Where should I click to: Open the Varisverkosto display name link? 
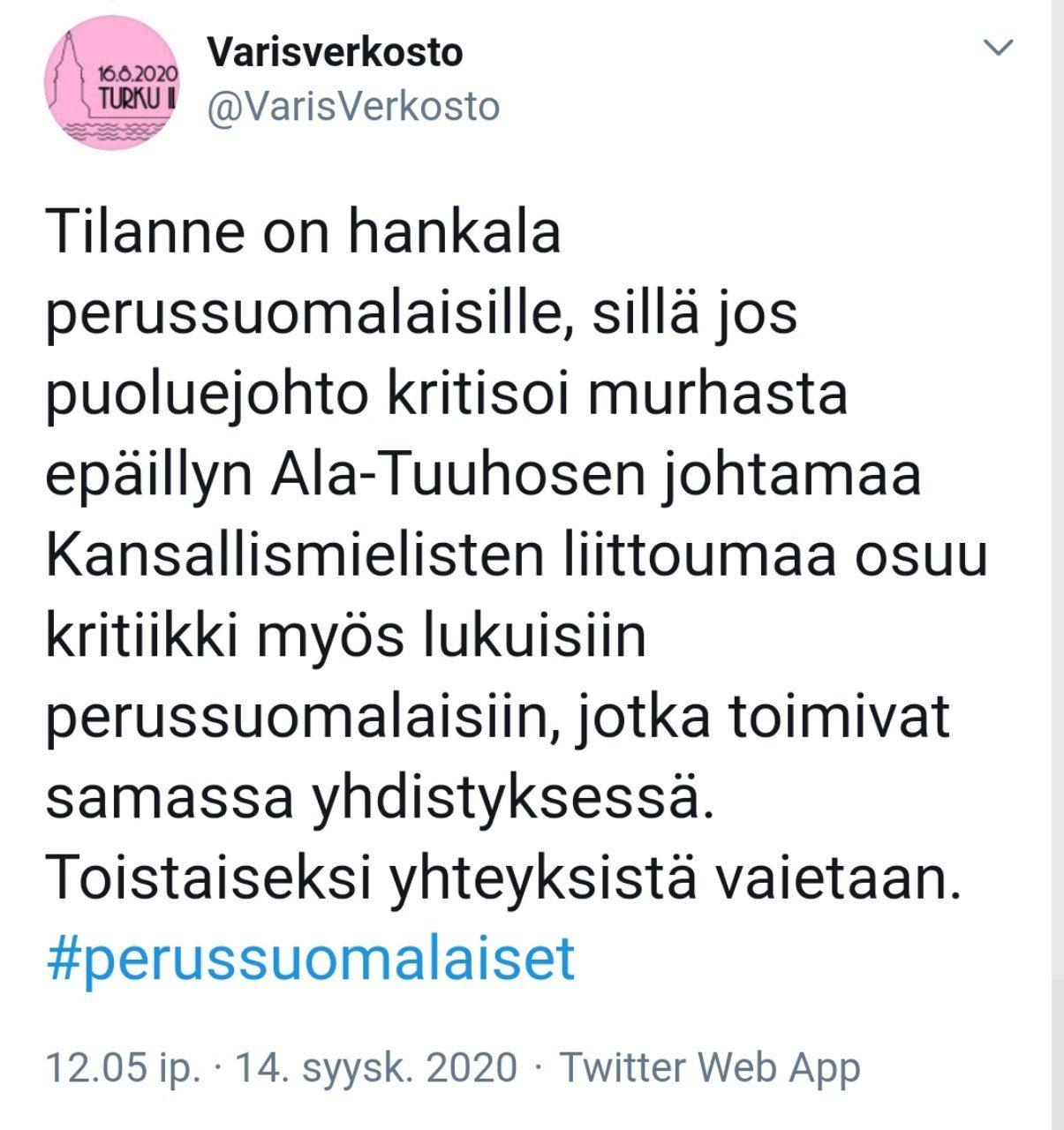pyautogui.click(x=335, y=53)
